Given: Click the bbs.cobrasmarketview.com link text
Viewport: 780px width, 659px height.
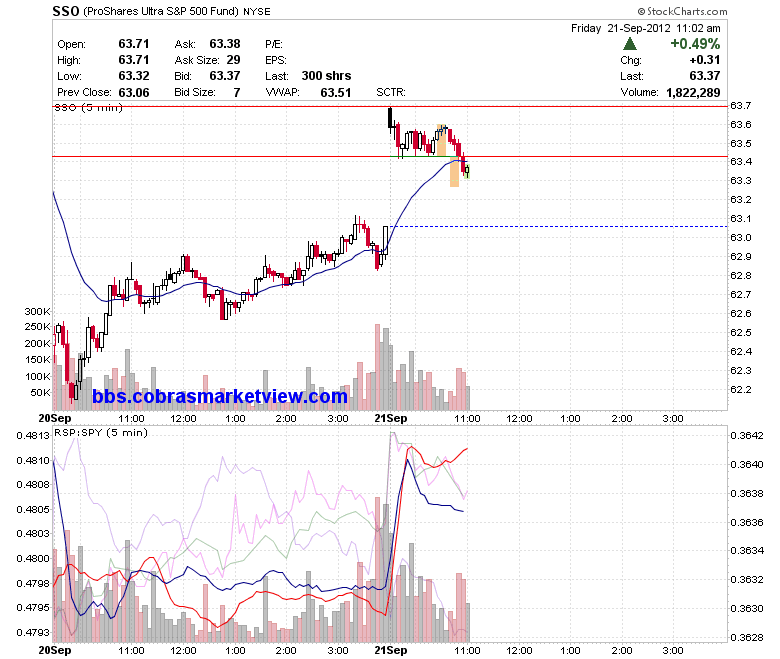Looking at the screenshot, I should 220,396.
